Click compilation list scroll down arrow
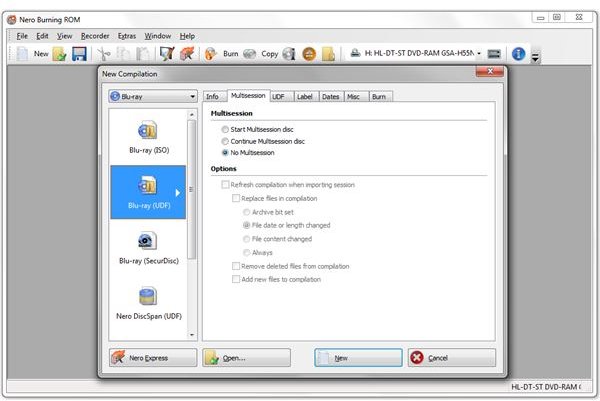Screen dimensions: 600x401 192,335
